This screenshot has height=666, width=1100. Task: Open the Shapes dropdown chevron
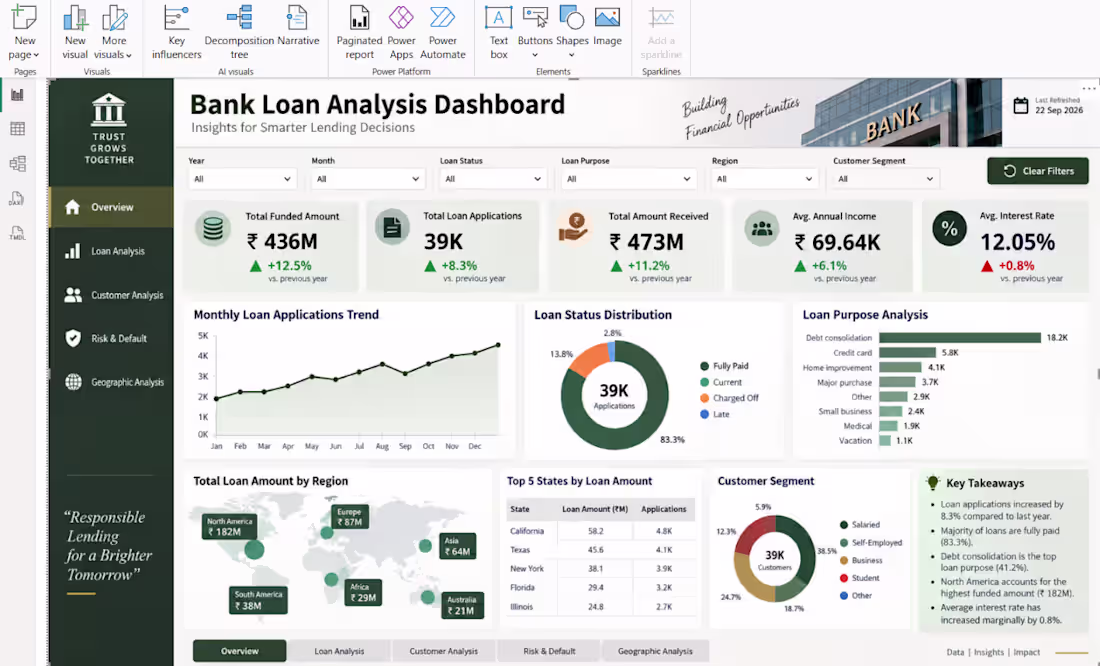coord(571,55)
